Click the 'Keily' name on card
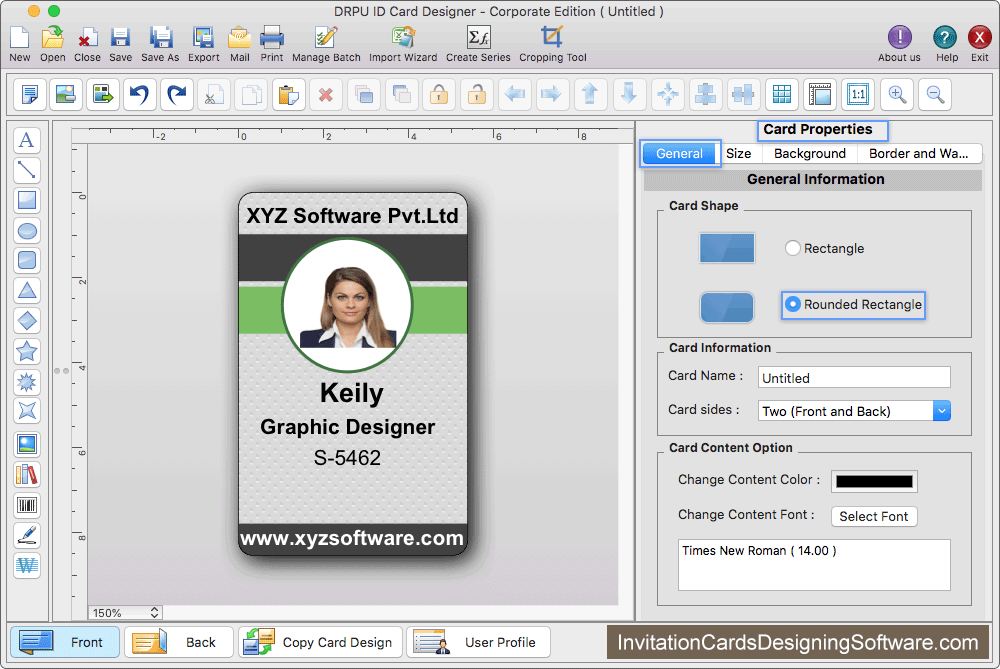 point(351,393)
